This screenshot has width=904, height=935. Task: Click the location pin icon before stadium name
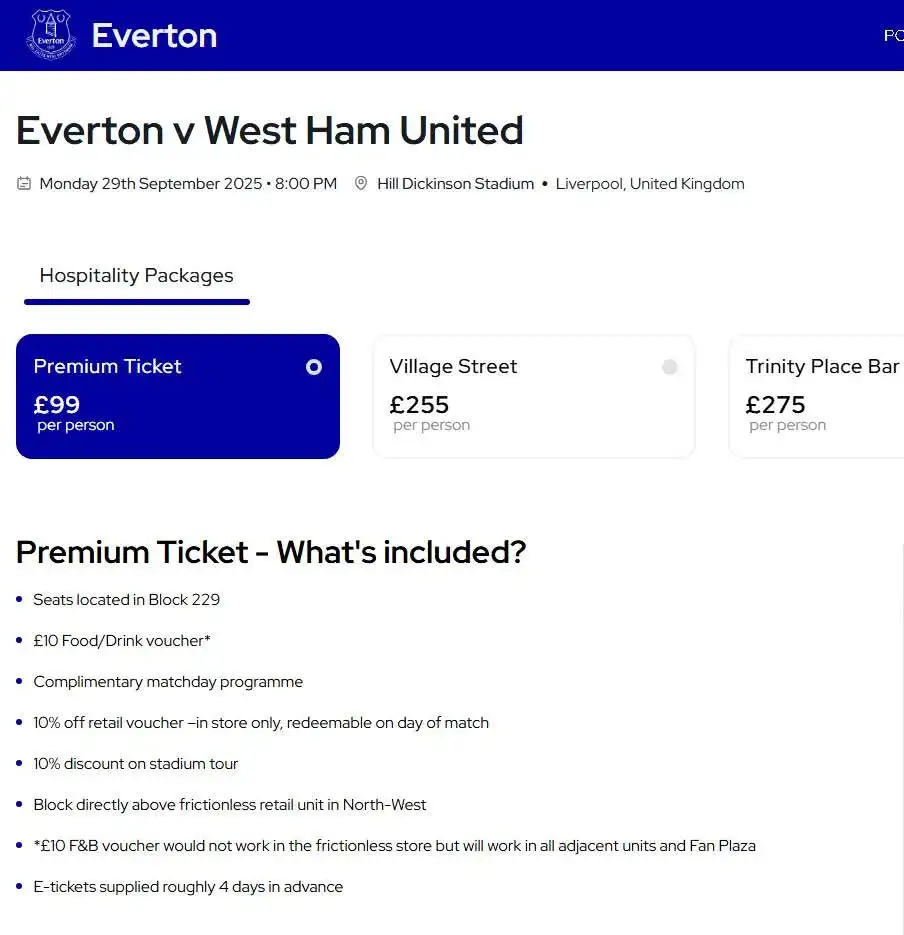(361, 184)
